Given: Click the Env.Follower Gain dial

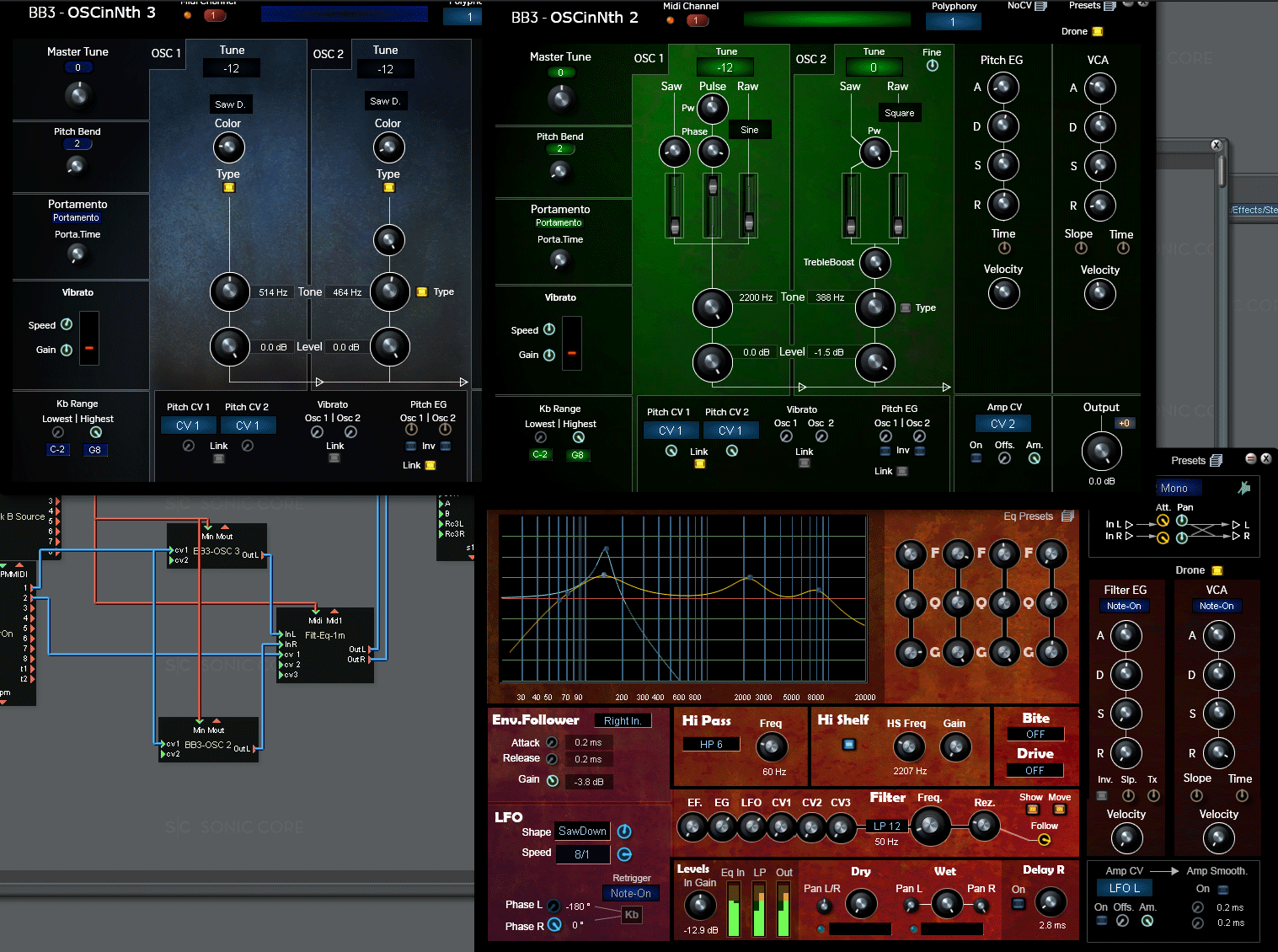Looking at the screenshot, I should [x=553, y=780].
